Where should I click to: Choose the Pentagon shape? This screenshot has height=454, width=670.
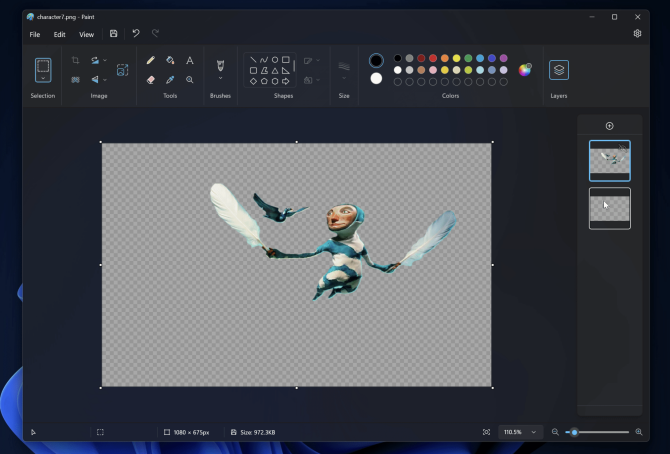point(264,81)
